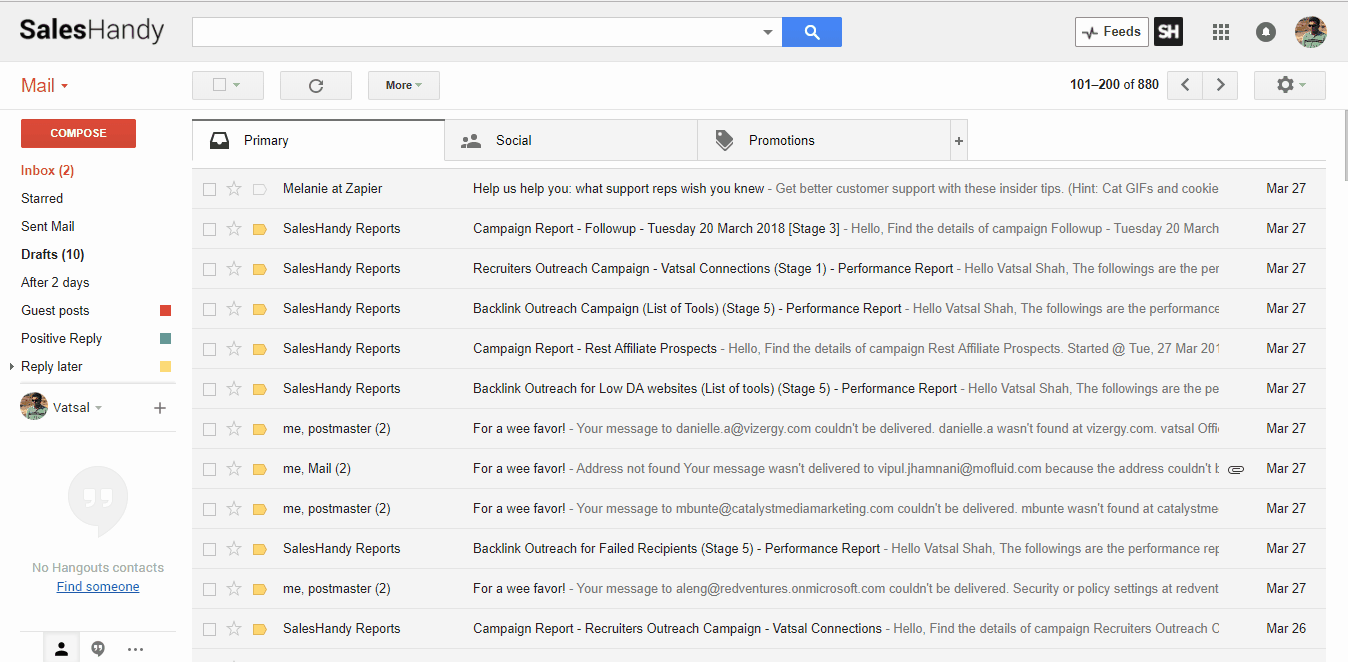The width and height of the screenshot is (1348, 662).
Task: Open Sent Mail folder
Action: tap(48, 226)
